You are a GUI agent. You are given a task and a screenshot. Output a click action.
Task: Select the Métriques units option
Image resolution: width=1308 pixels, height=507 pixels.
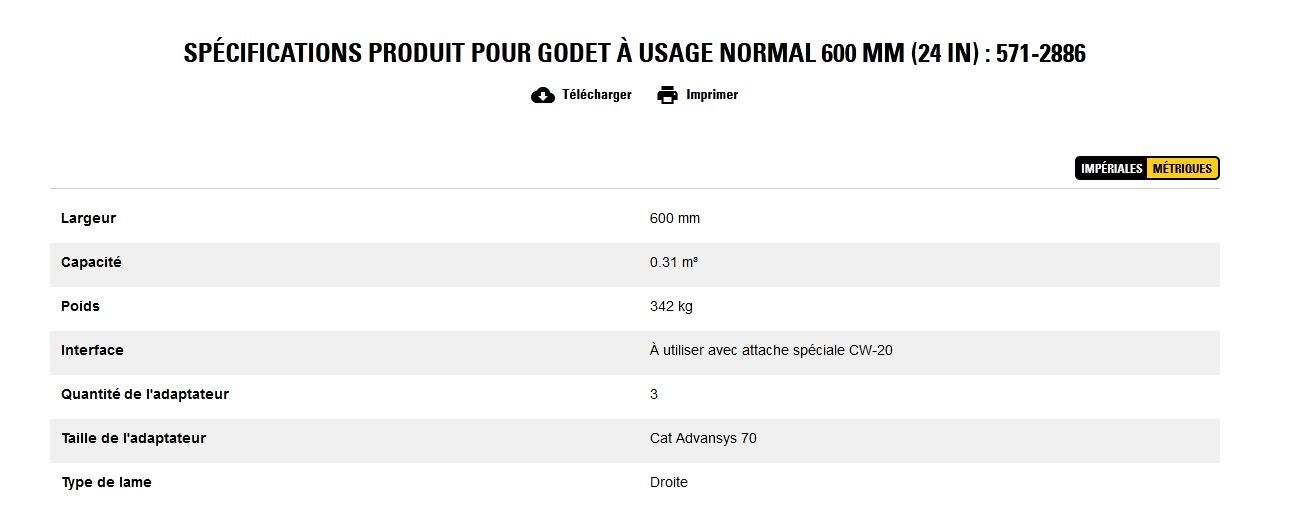pyautogui.click(x=1182, y=169)
